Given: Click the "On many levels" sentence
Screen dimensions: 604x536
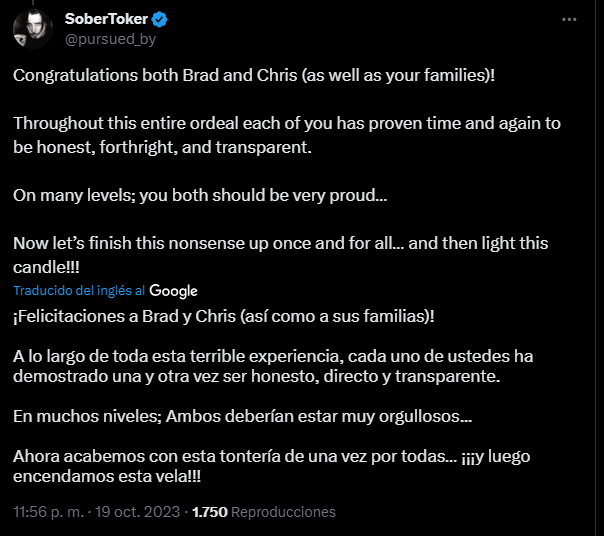Looking at the screenshot, I should click(199, 196).
